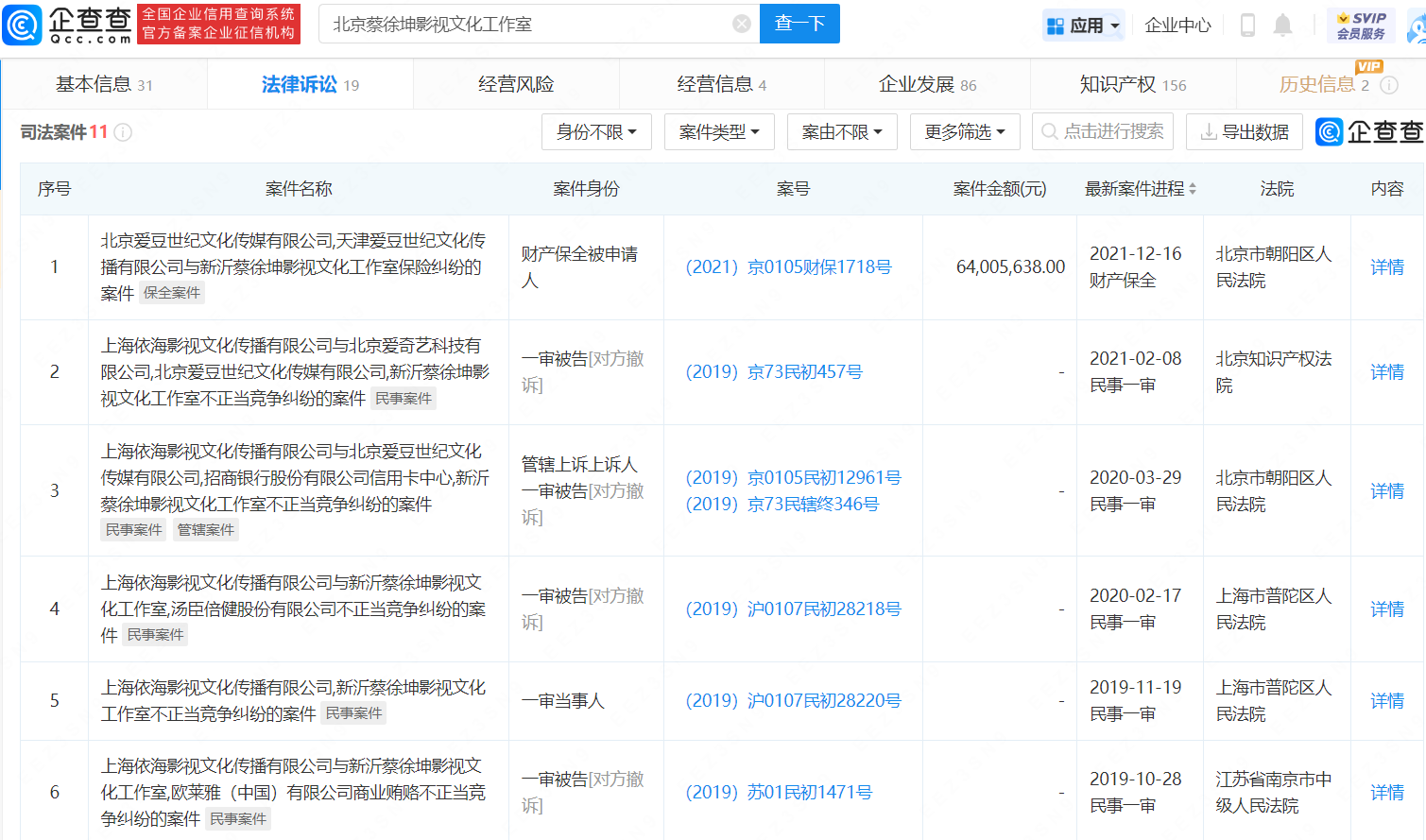Screen dimensions: 1426x840
Task: Expand the 更多筛选 dropdown
Action: [x=965, y=132]
